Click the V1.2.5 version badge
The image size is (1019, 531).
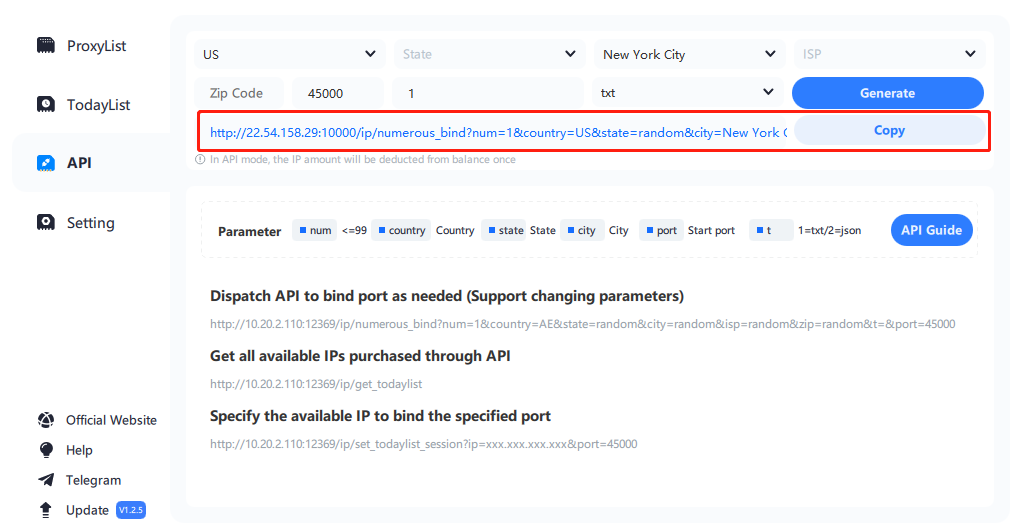pyautogui.click(x=131, y=510)
